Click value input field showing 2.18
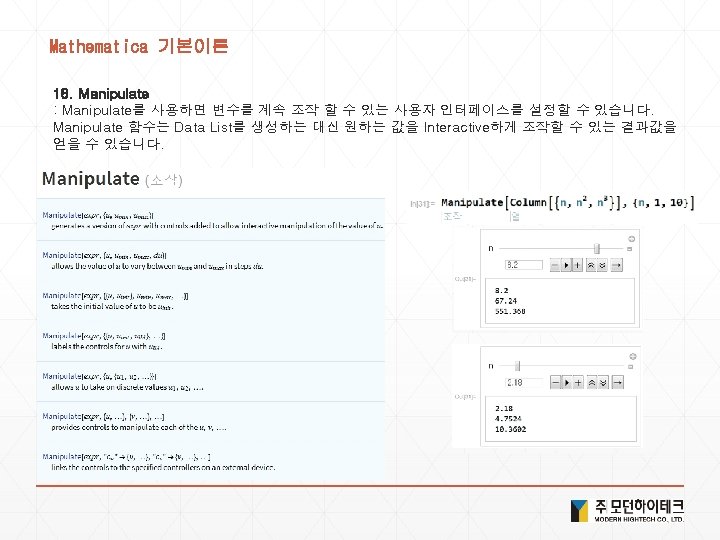720x540 pixels. point(524,382)
